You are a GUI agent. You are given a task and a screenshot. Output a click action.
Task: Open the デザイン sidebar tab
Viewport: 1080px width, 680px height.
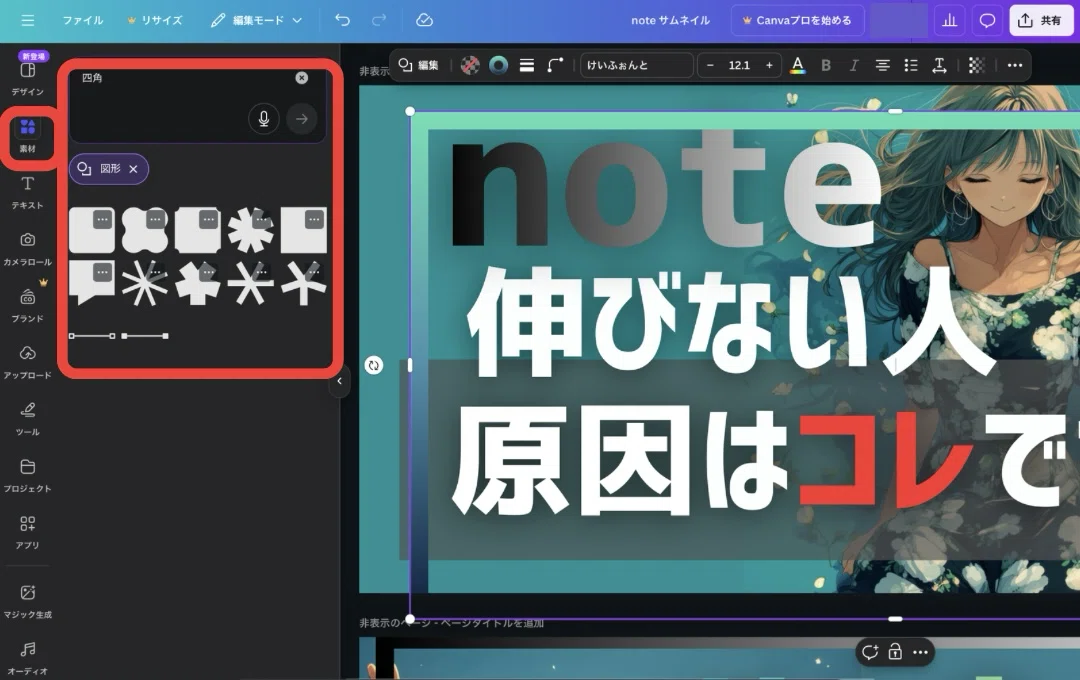(28, 78)
